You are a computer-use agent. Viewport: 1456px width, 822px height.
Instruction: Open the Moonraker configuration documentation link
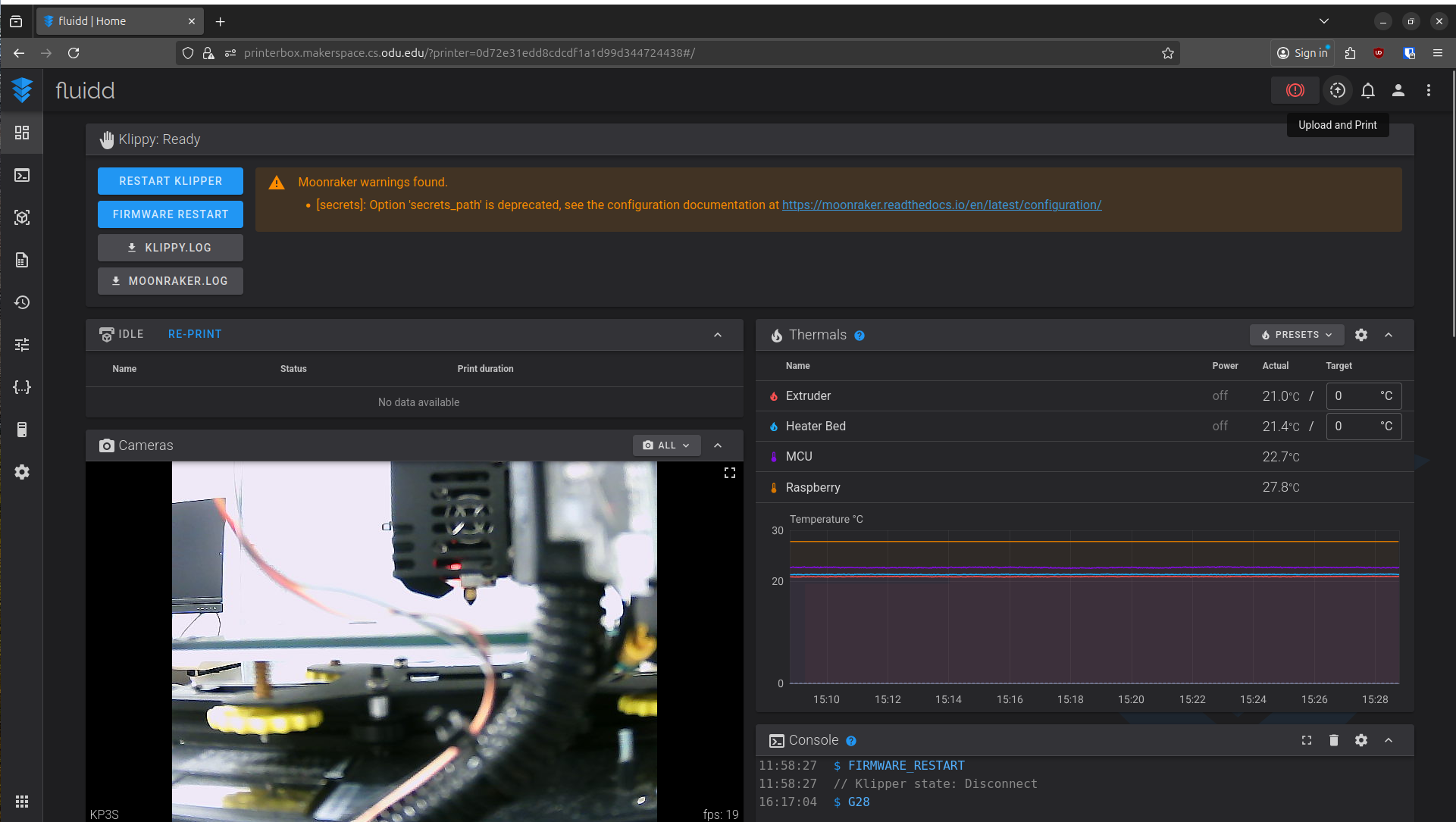pyautogui.click(x=941, y=205)
